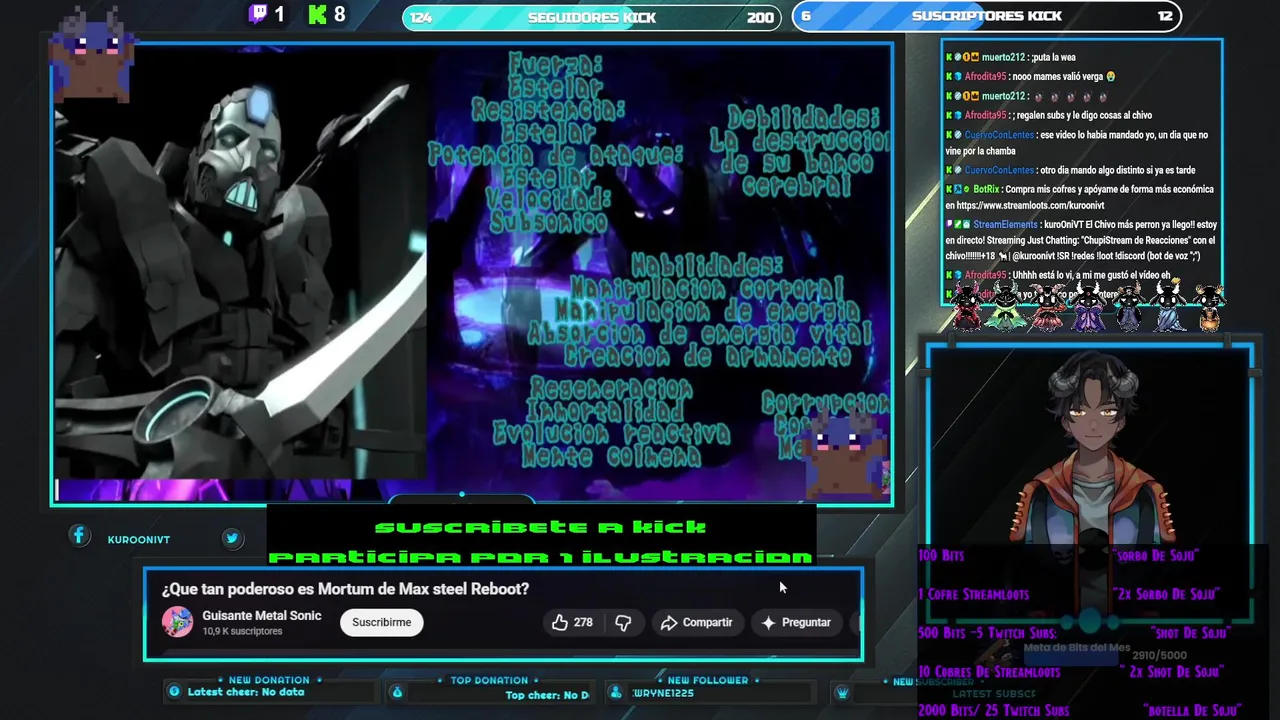Click the Seguidores Kick progress bar
This screenshot has height=720, width=1280.
pyautogui.click(x=591, y=17)
